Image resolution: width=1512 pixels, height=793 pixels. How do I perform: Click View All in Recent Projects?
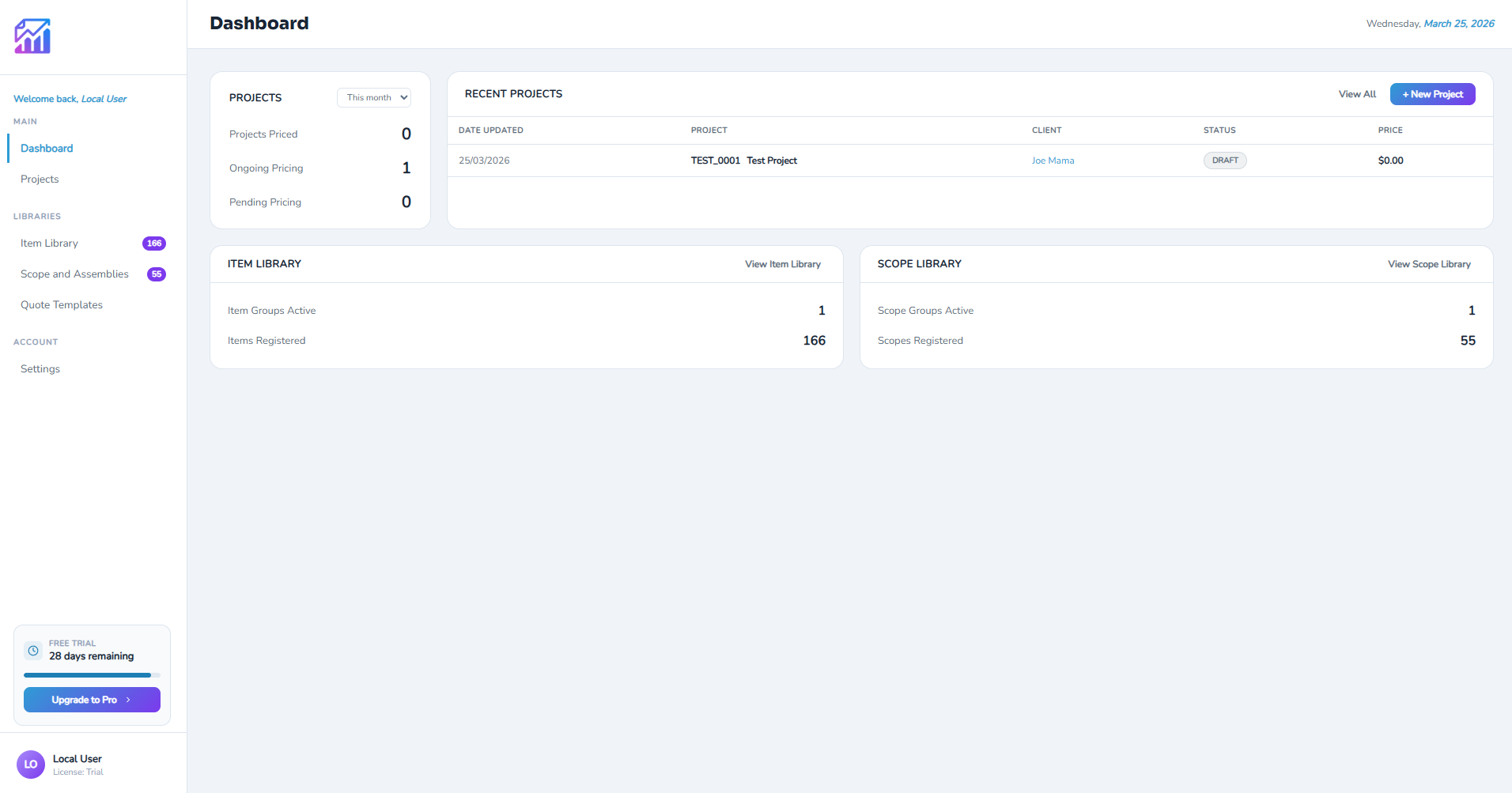pos(1357,94)
